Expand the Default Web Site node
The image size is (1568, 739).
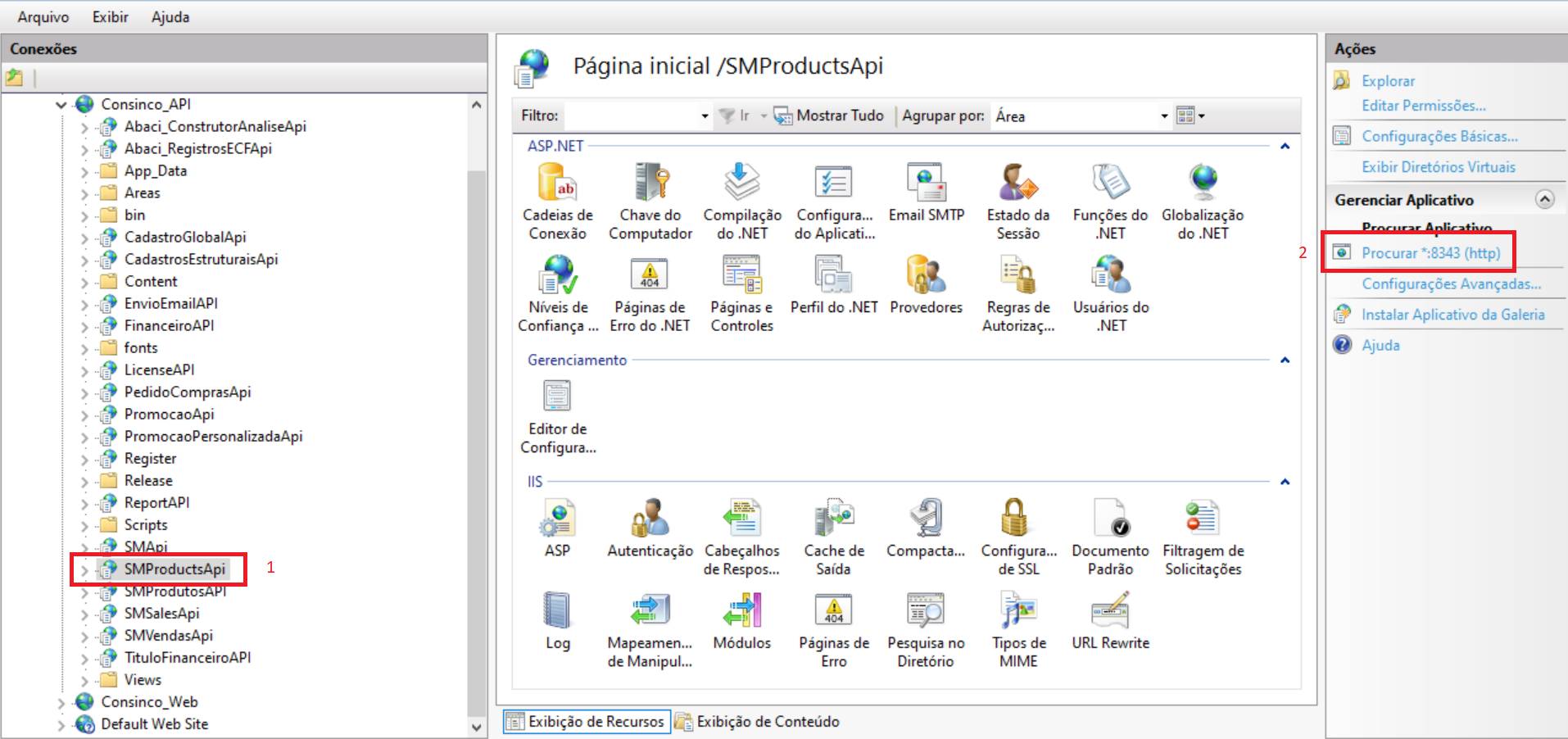(61, 724)
